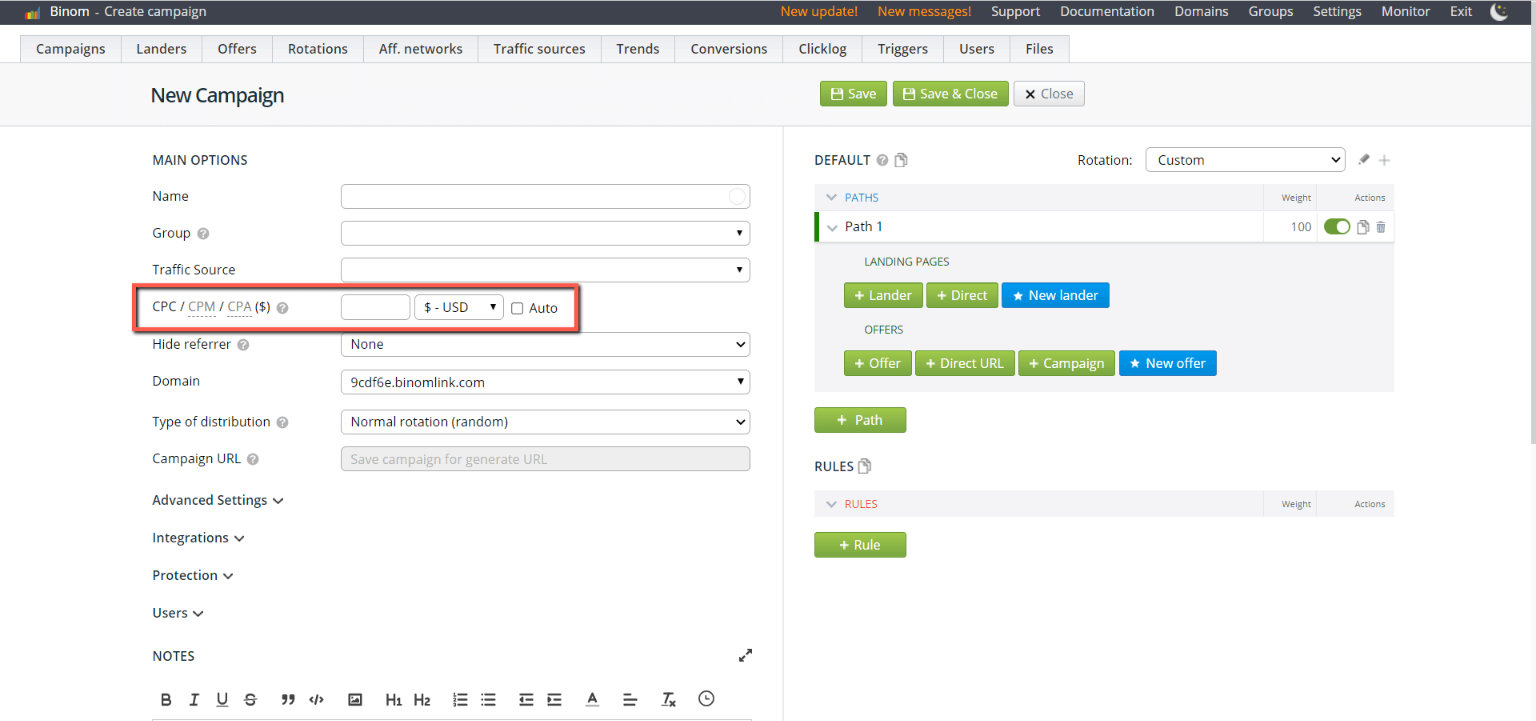Delete Path 1 with the trash icon

(x=1381, y=227)
